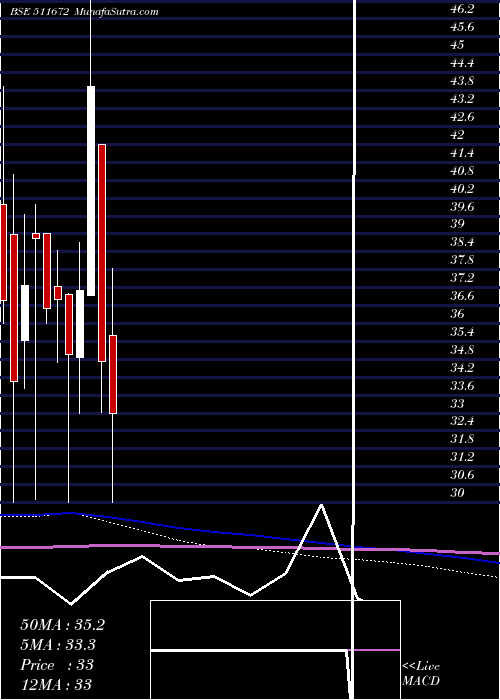Image resolution: width=500 pixels, height=700 pixels.
Task: Click the tallest white candlestick body
Action: 91,191
